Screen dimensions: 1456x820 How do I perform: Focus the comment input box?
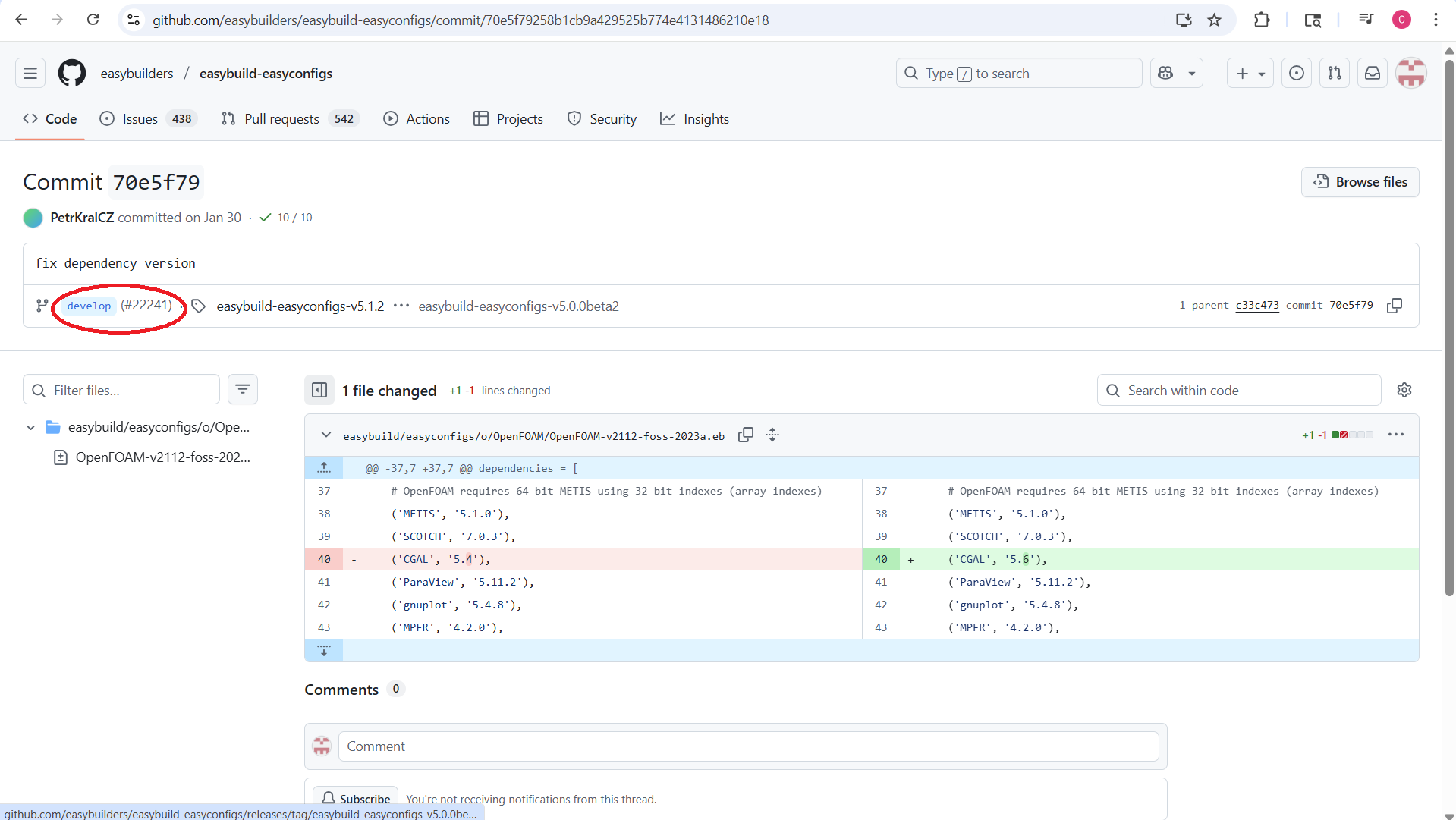tap(749, 746)
